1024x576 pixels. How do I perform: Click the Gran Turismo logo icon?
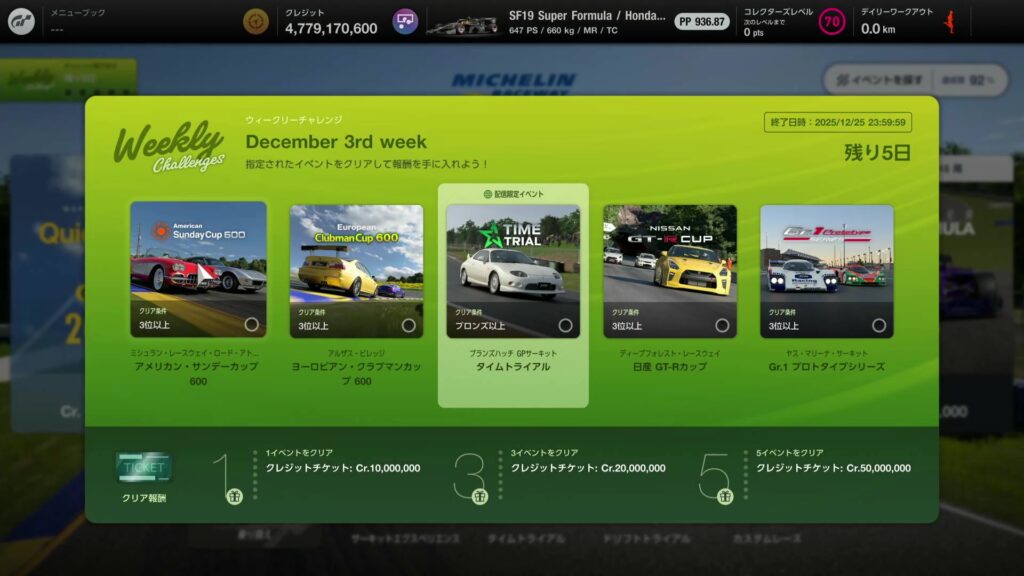[x=21, y=21]
